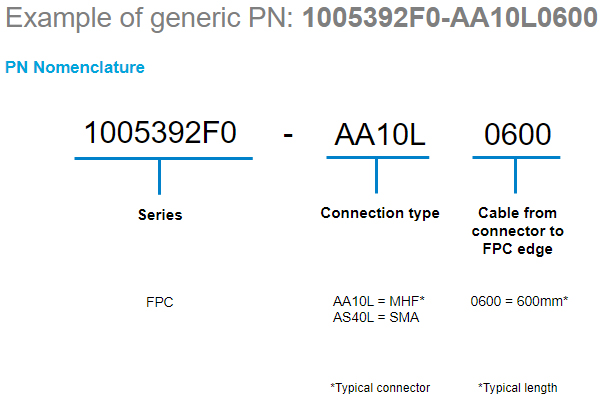Click the Example of generic PN title text
Screen dimensions: 602x410
(x=150, y=18)
